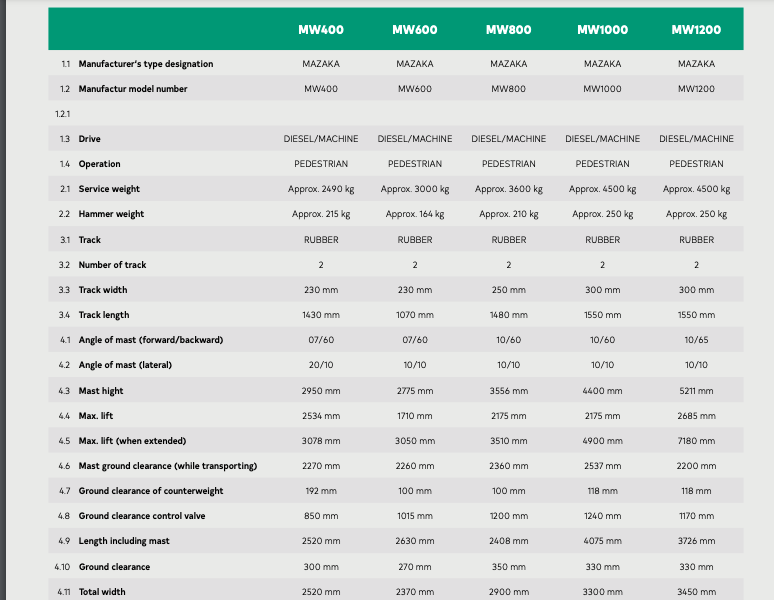774x600 pixels.
Task: Click the '350 mm' ground clearance
Action: [x=508, y=567]
